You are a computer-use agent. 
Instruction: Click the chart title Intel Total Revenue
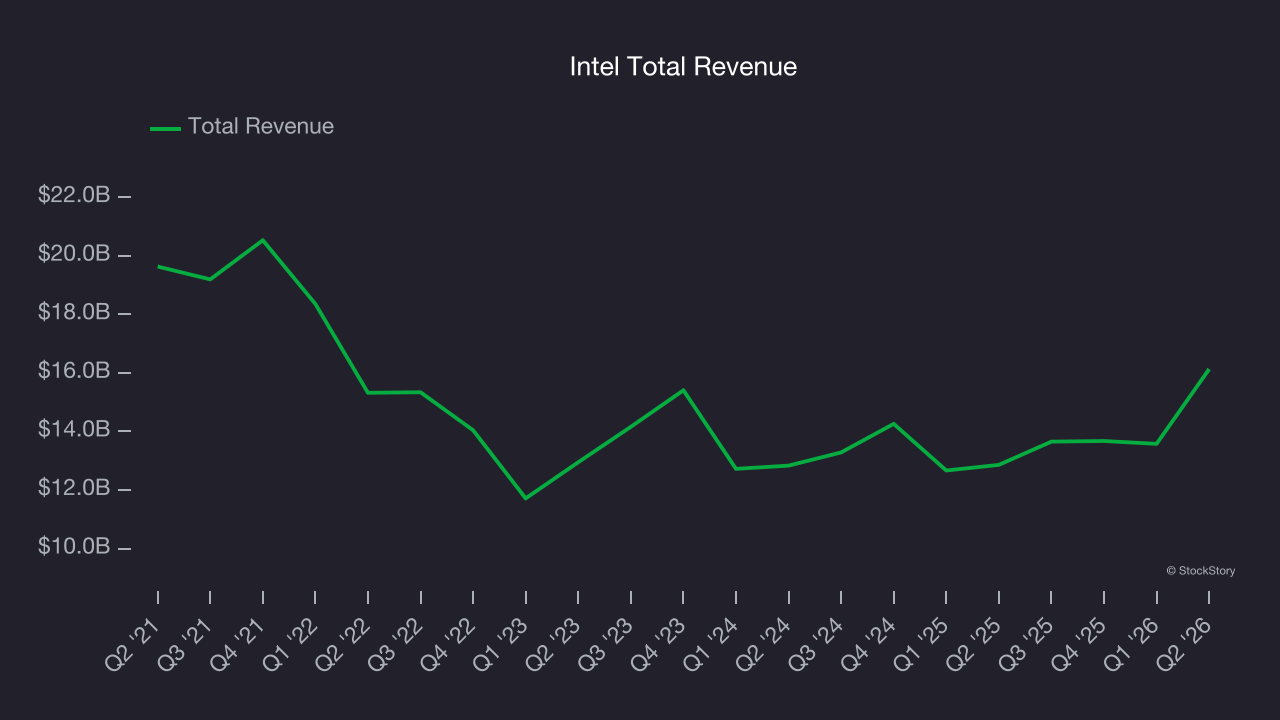point(683,67)
